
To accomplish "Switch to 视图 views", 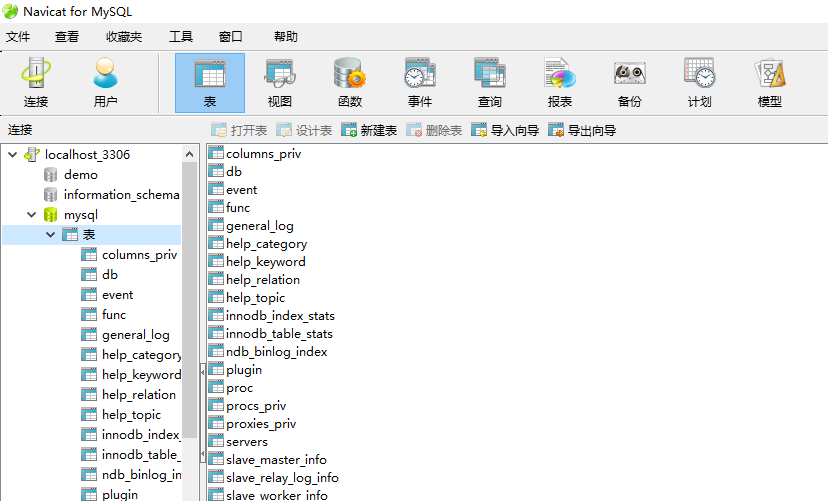I will (279, 82).
